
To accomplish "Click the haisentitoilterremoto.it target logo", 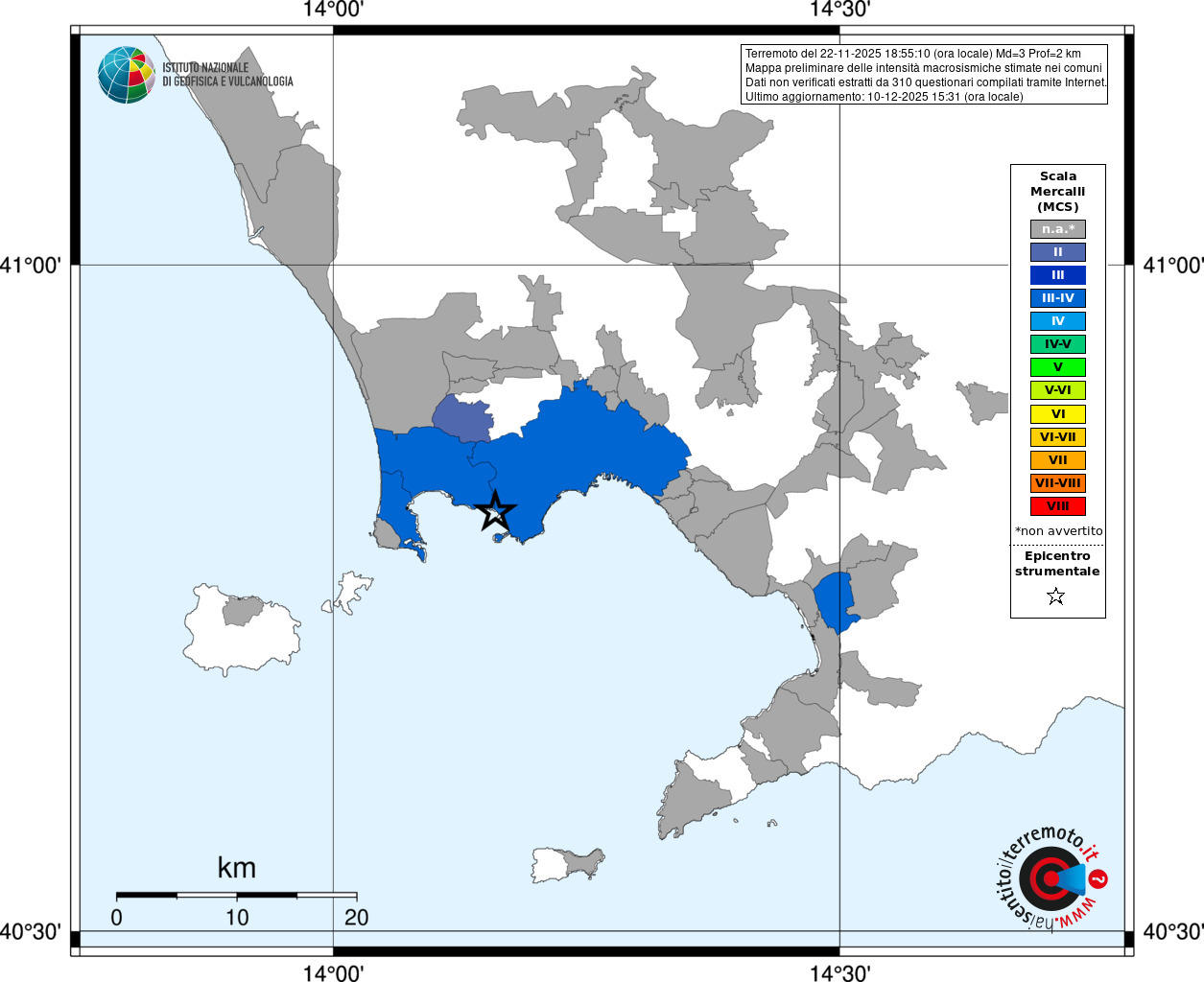I will click(x=1051, y=878).
